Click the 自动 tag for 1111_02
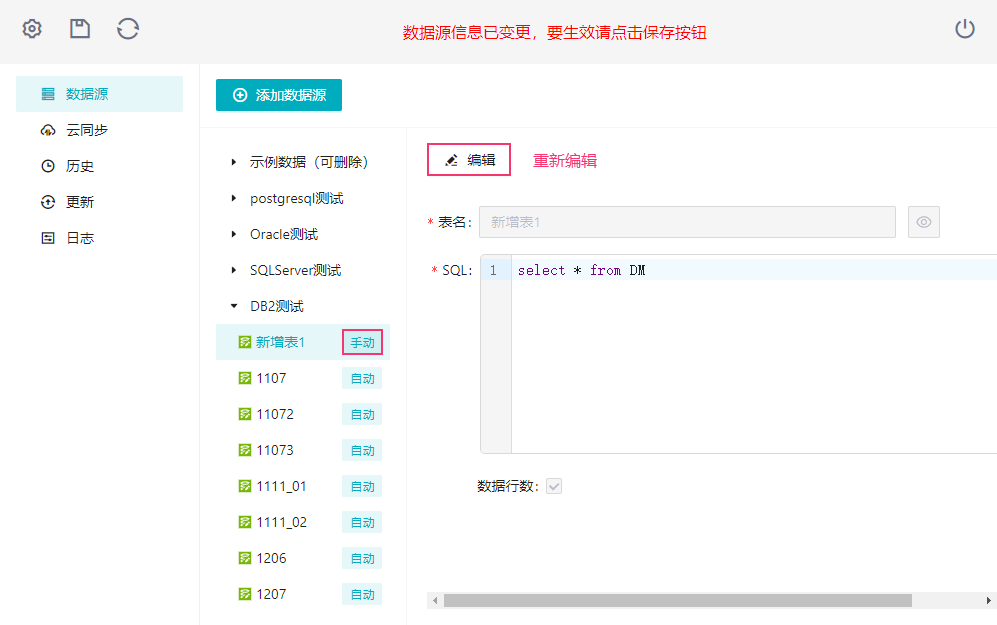The image size is (997, 625). [362, 522]
